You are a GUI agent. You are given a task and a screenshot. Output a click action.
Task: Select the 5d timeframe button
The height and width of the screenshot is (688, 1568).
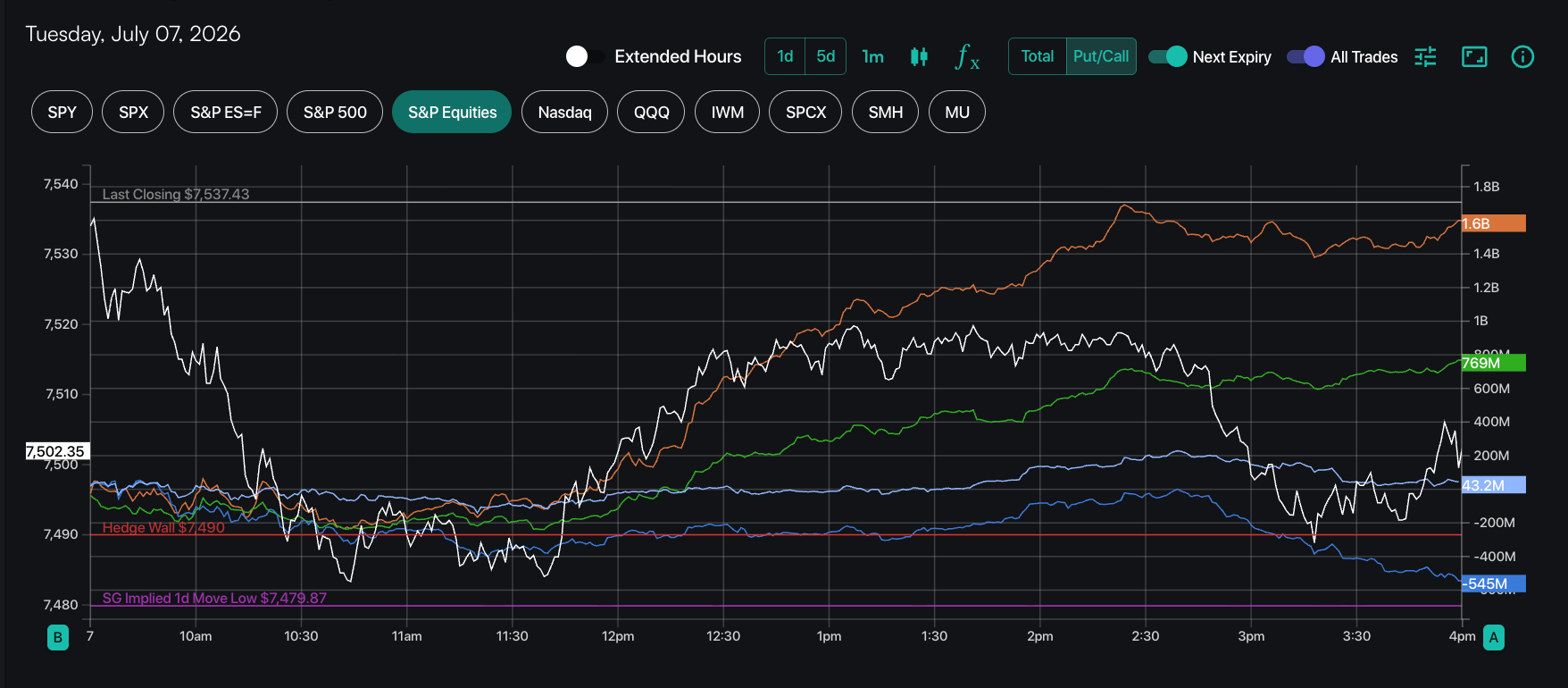click(826, 56)
